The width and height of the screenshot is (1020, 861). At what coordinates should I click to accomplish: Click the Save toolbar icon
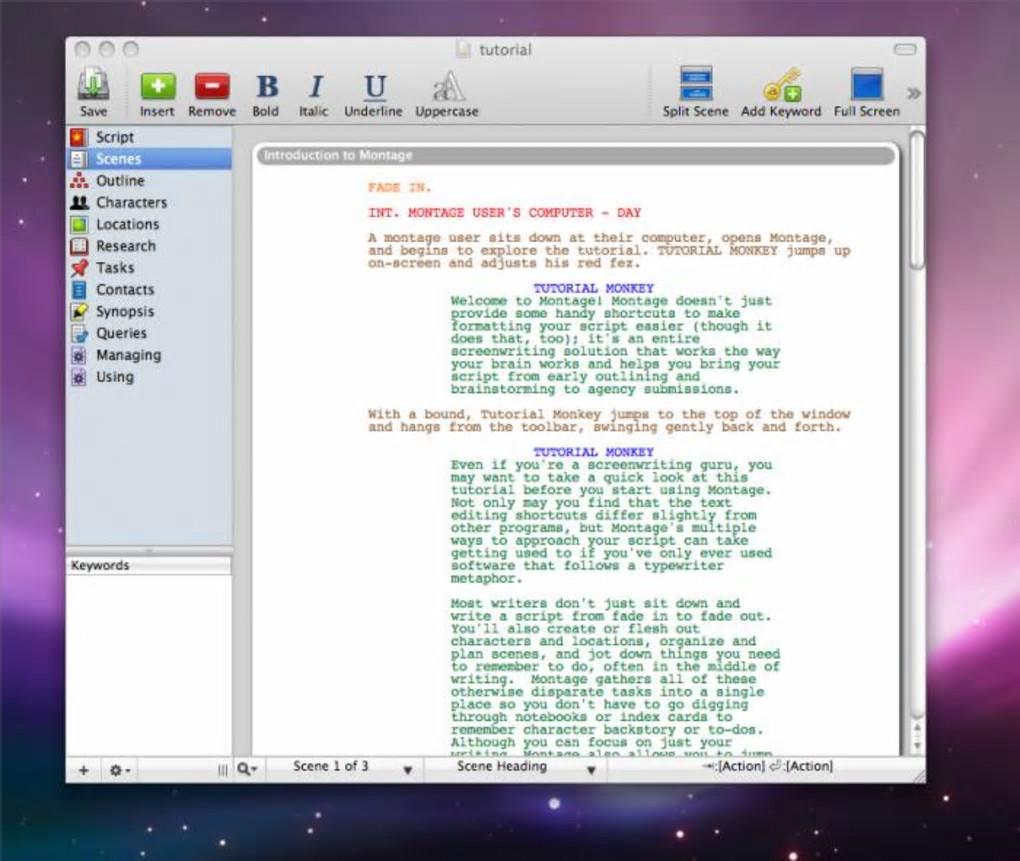(x=94, y=87)
